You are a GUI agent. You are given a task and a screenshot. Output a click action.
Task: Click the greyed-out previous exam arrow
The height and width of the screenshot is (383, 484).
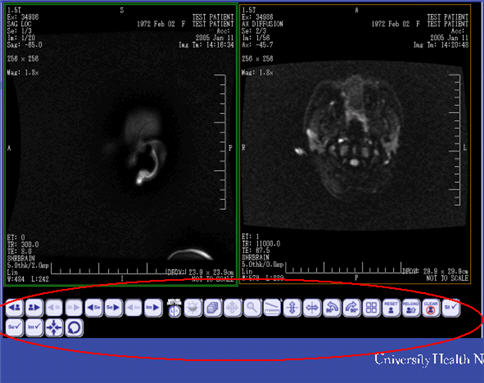click(54, 308)
